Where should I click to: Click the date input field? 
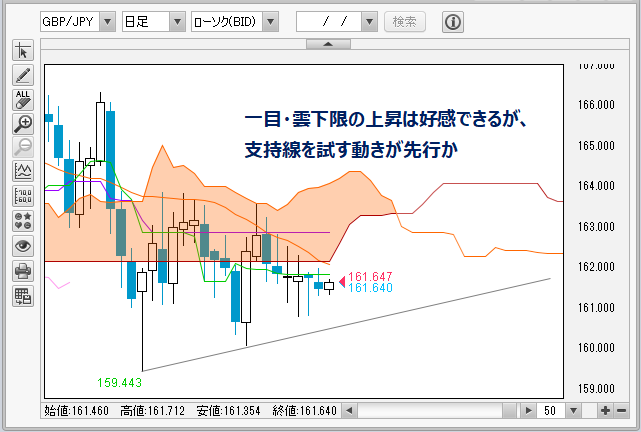(x=329, y=22)
